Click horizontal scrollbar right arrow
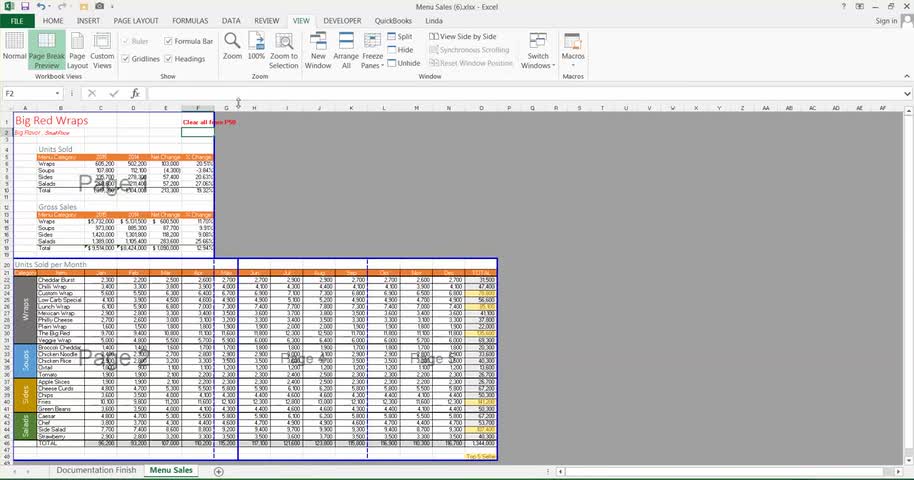This screenshot has width=914, height=480. point(899,471)
